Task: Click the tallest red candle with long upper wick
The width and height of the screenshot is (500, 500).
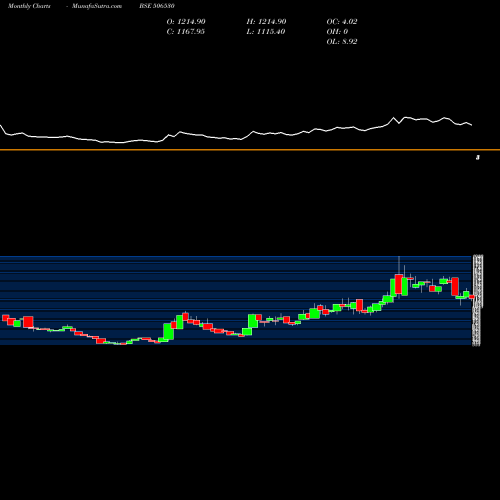Action: (x=399, y=284)
